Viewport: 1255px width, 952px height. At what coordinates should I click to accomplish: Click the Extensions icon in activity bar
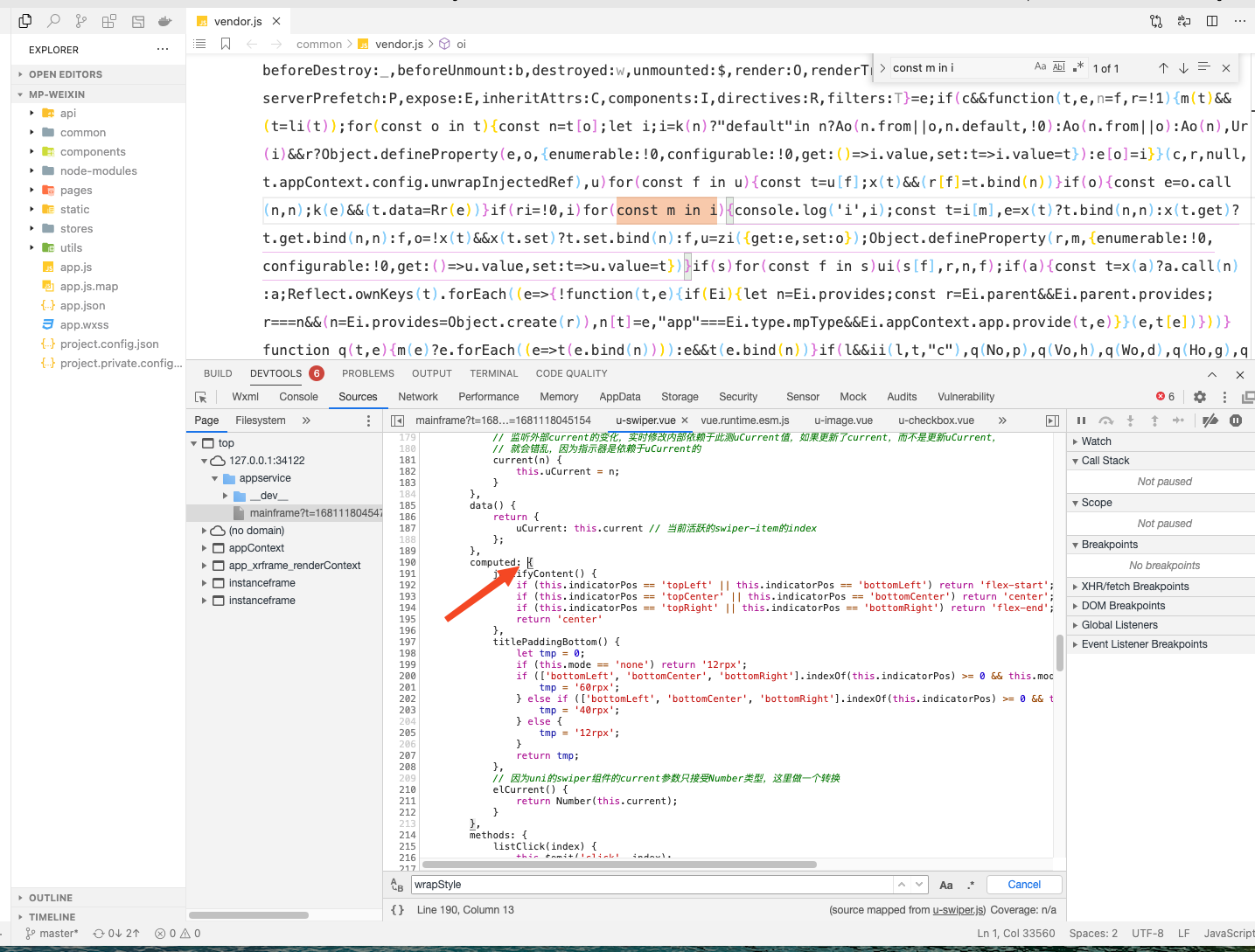pos(108,20)
